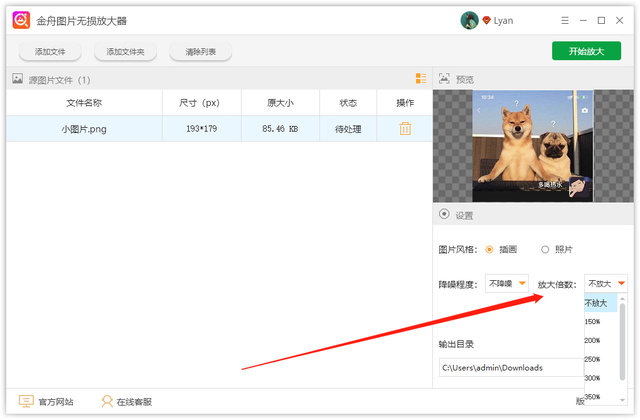Image resolution: width=640 pixels, height=420 pixels.
Task: Click the preview panel icon
Action: 444,78
